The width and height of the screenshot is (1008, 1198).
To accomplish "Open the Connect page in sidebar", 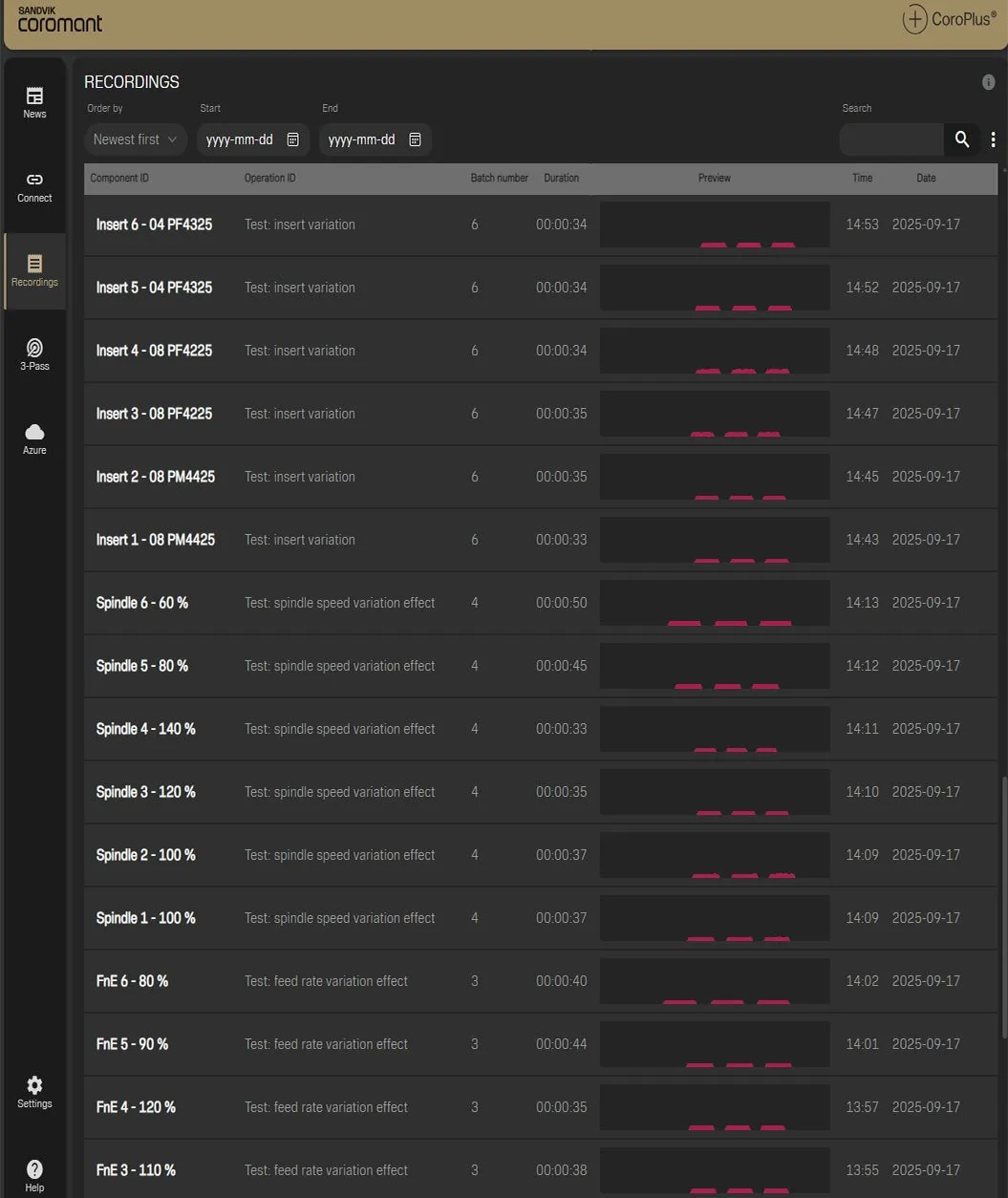I will click(x=34, y=185).
